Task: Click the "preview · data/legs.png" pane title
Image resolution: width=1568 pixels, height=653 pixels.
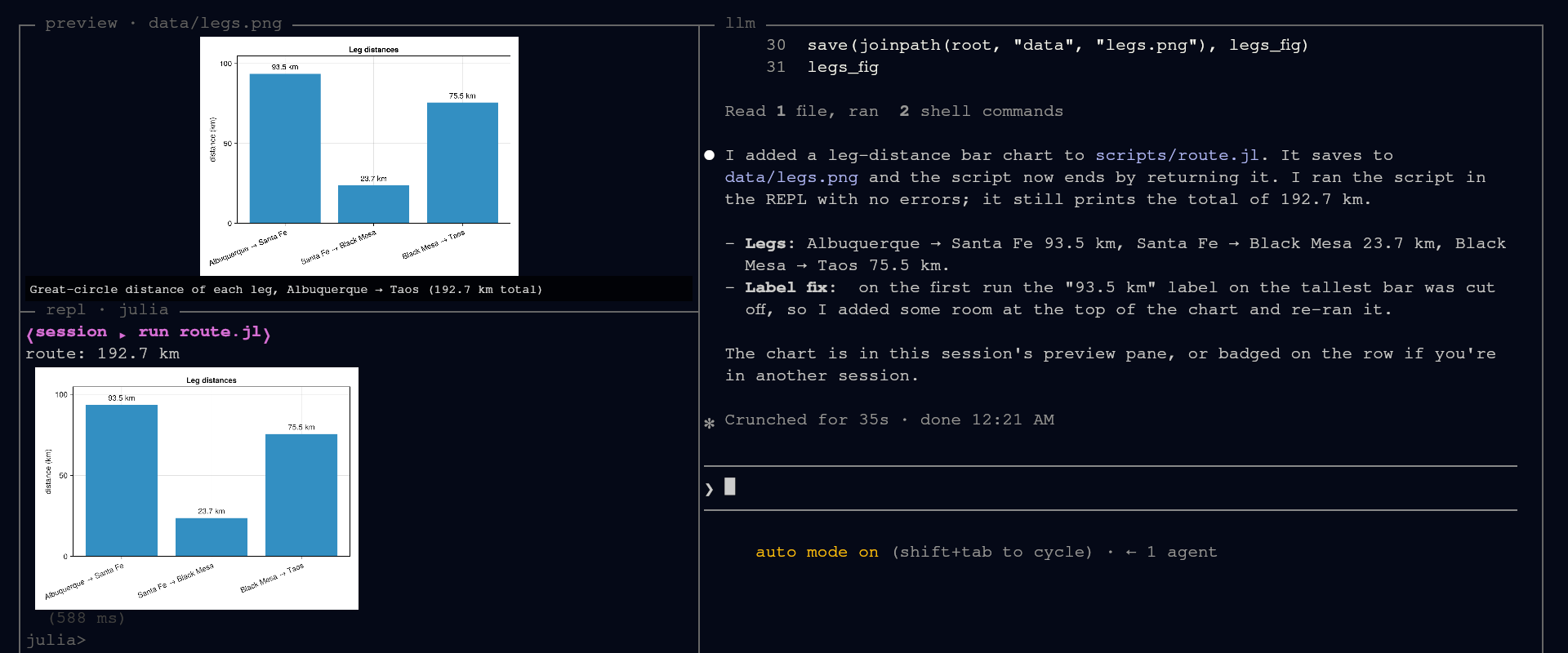Action: pyautogui.click(x=163, y=23)
